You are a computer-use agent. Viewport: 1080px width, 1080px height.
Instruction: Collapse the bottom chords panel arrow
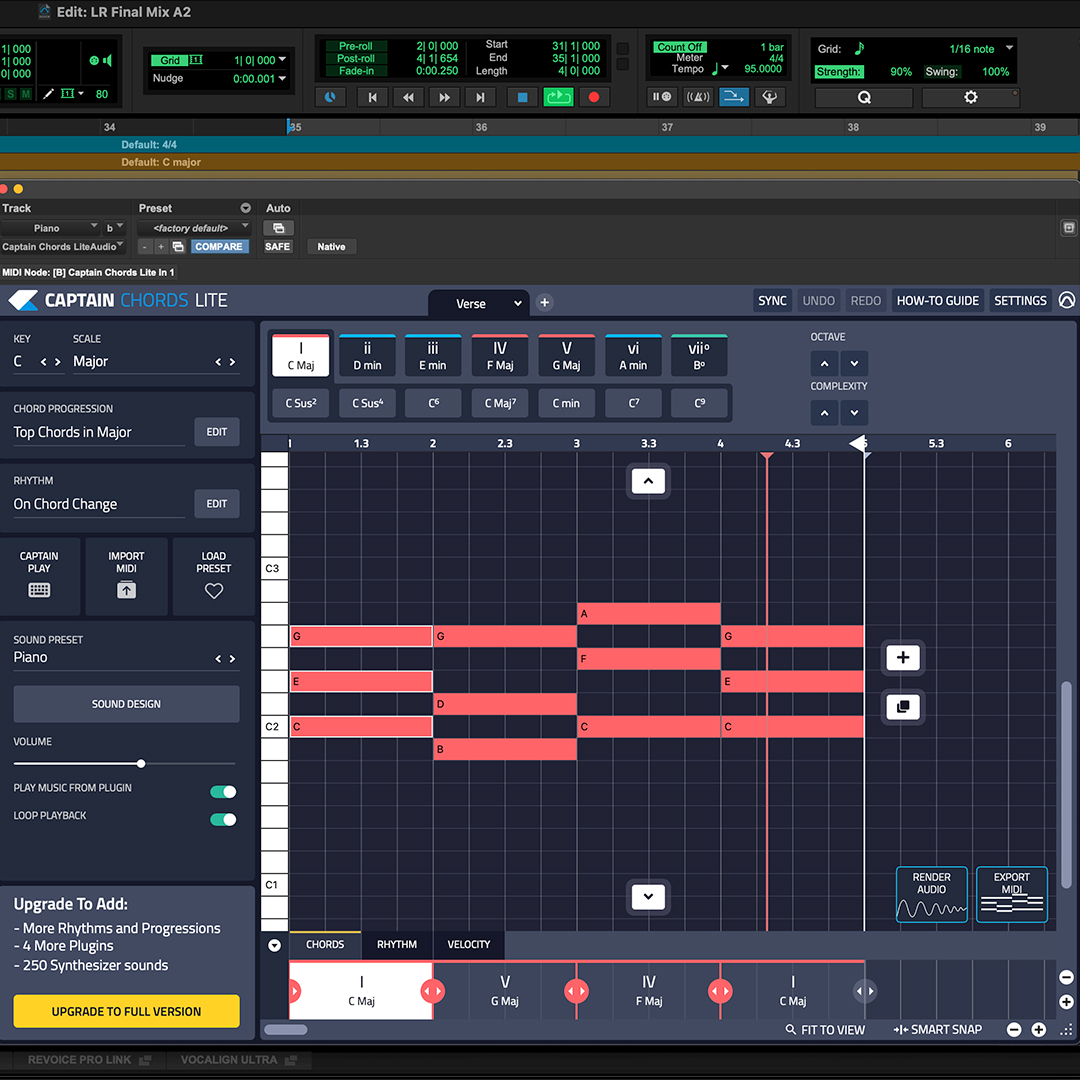274,946
